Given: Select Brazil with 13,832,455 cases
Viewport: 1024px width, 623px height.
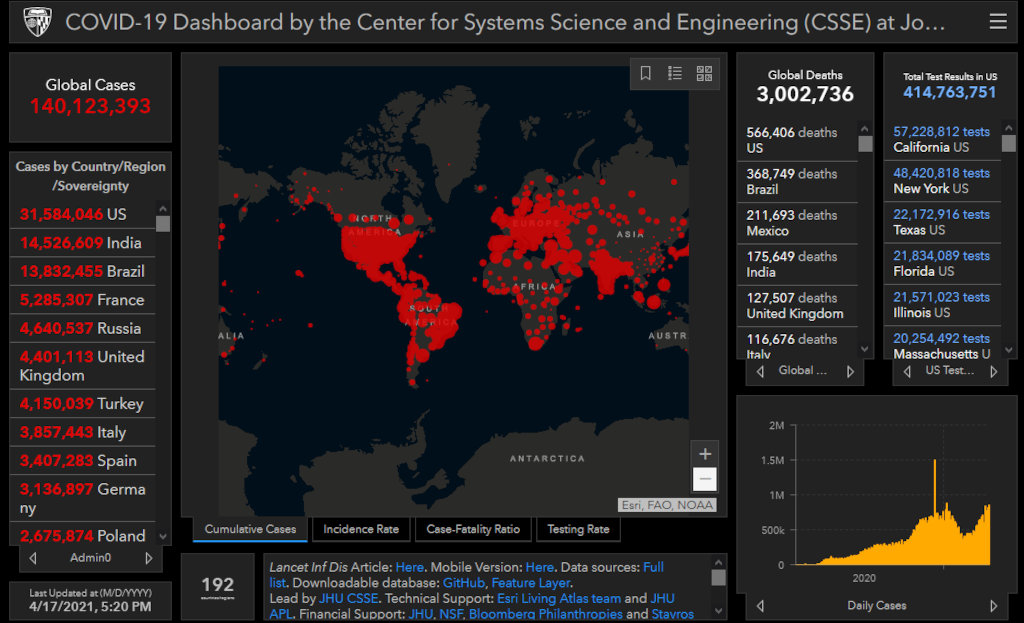Looking at the screenshot, I should point(83,271).
